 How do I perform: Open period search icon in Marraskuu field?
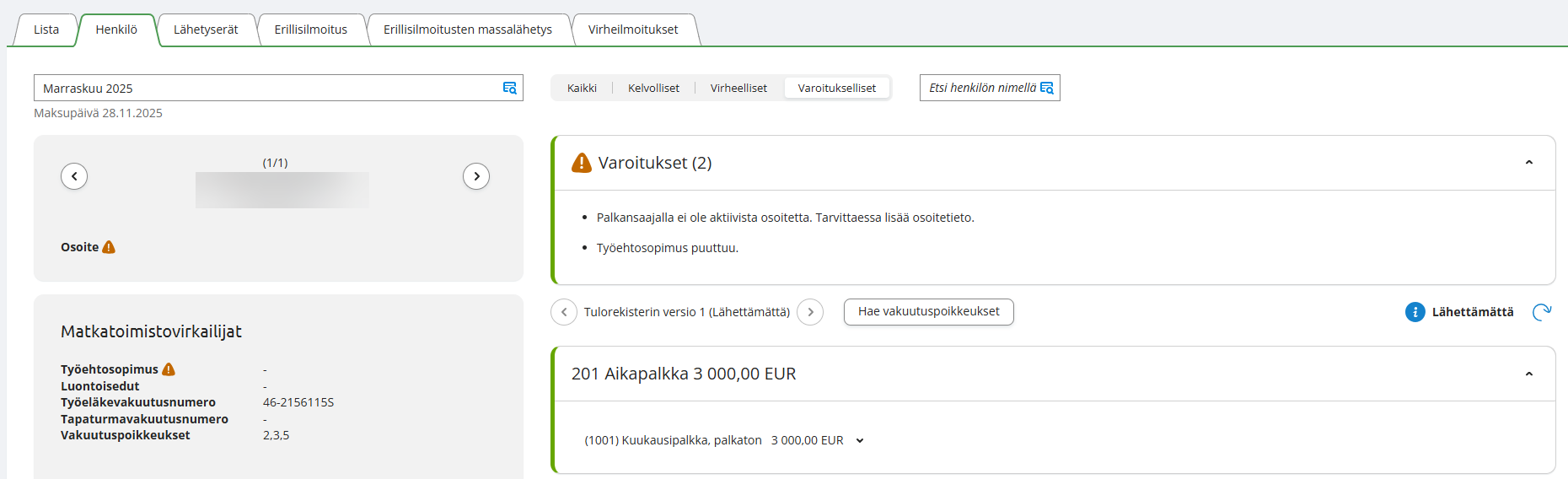tap(509, 88)
